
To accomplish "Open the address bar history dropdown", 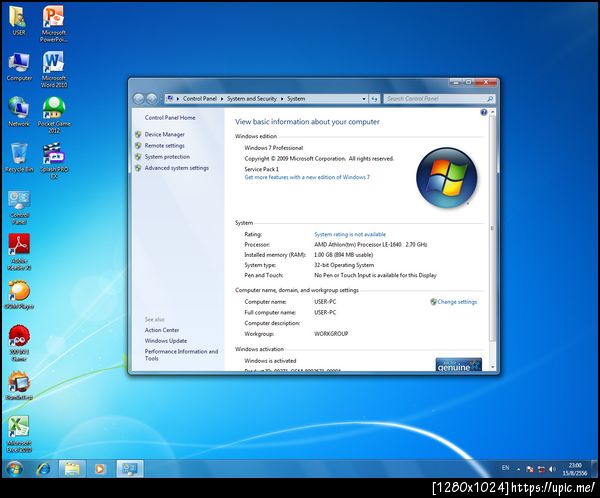I will 364,99.
